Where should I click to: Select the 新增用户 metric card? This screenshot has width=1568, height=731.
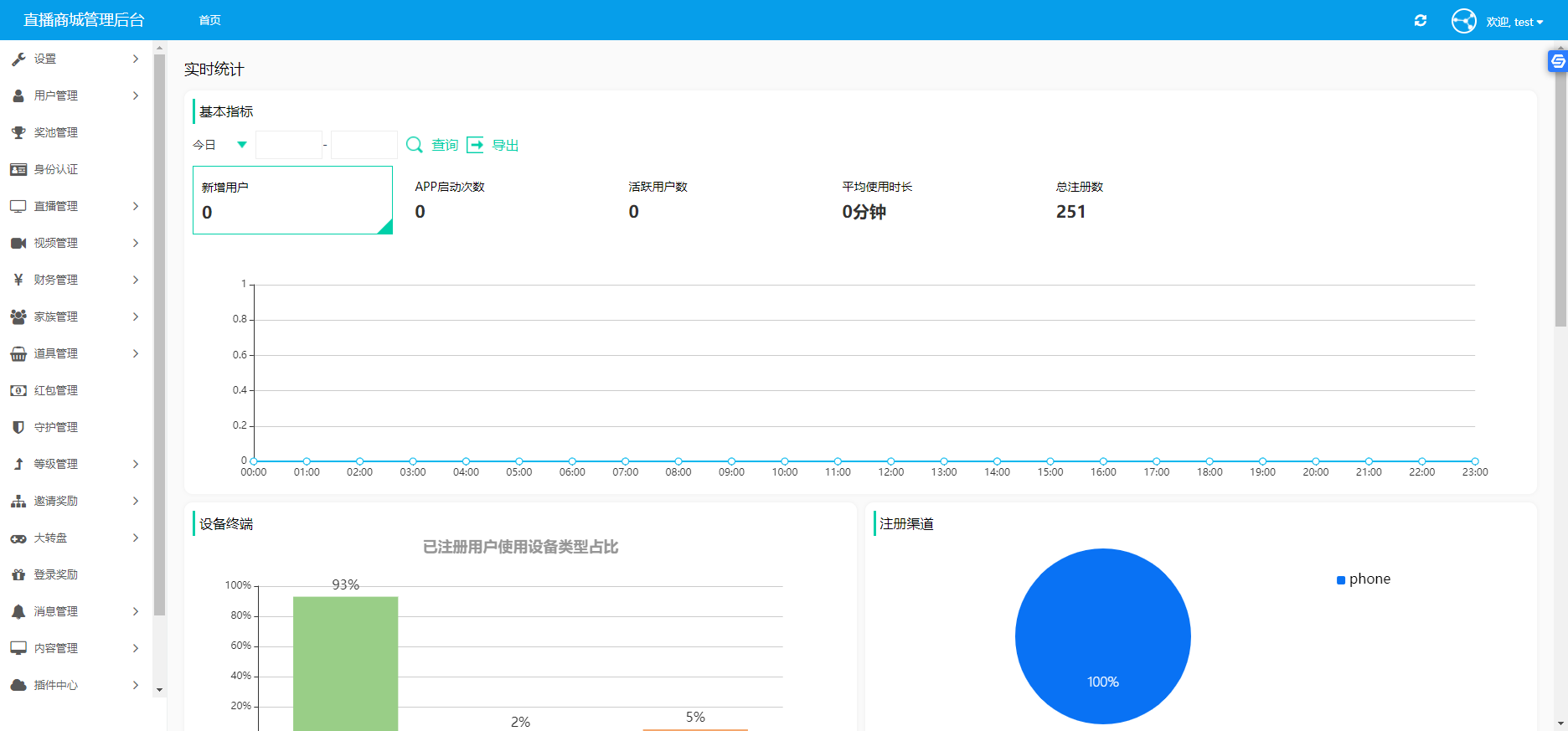pyautogui.click(x=292, y=200)
